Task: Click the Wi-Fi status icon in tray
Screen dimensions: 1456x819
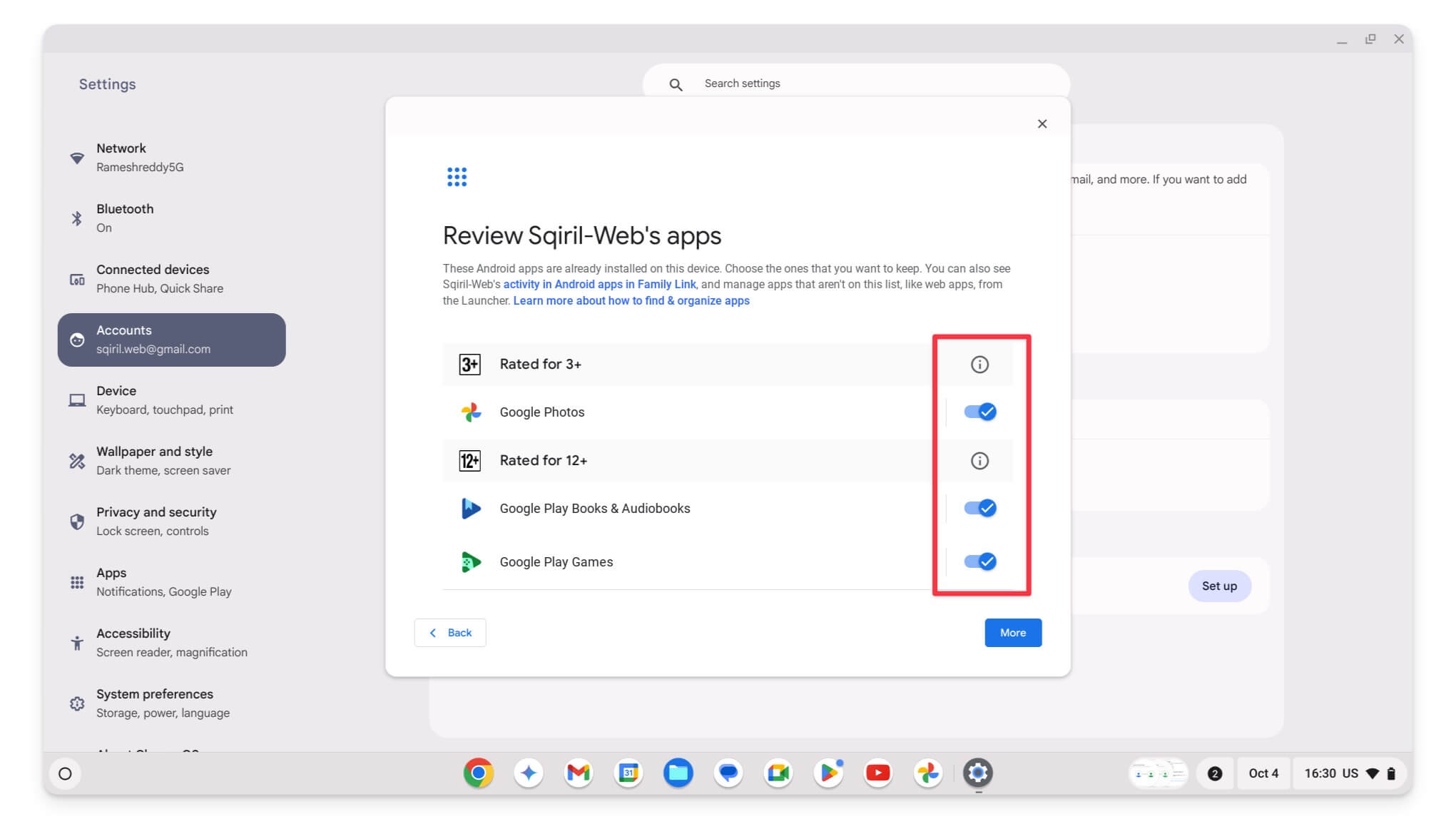Action: 1372,773
